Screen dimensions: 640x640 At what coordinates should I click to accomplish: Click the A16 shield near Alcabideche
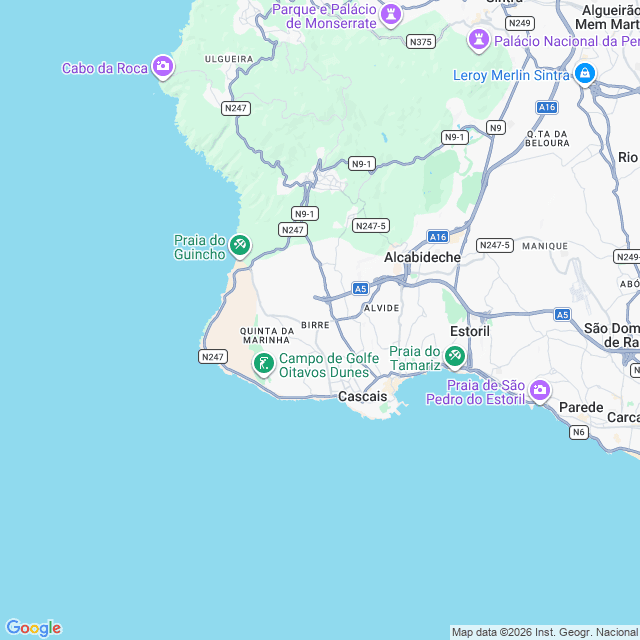click(438, 237)
